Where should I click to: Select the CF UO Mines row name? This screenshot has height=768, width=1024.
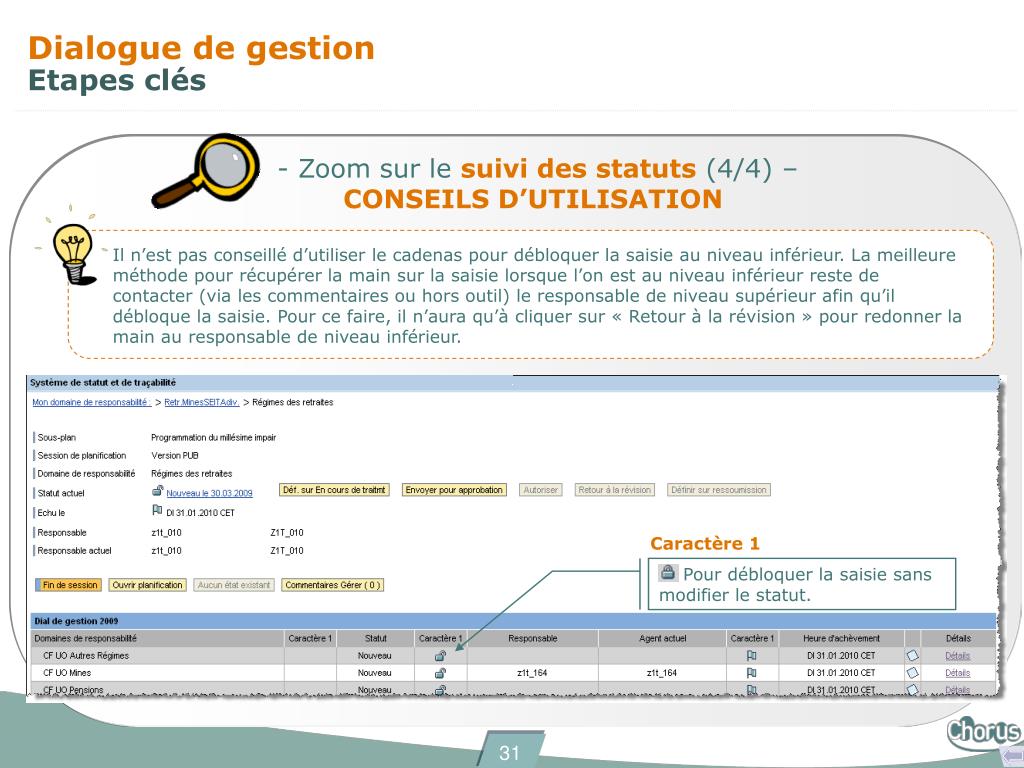67,673
